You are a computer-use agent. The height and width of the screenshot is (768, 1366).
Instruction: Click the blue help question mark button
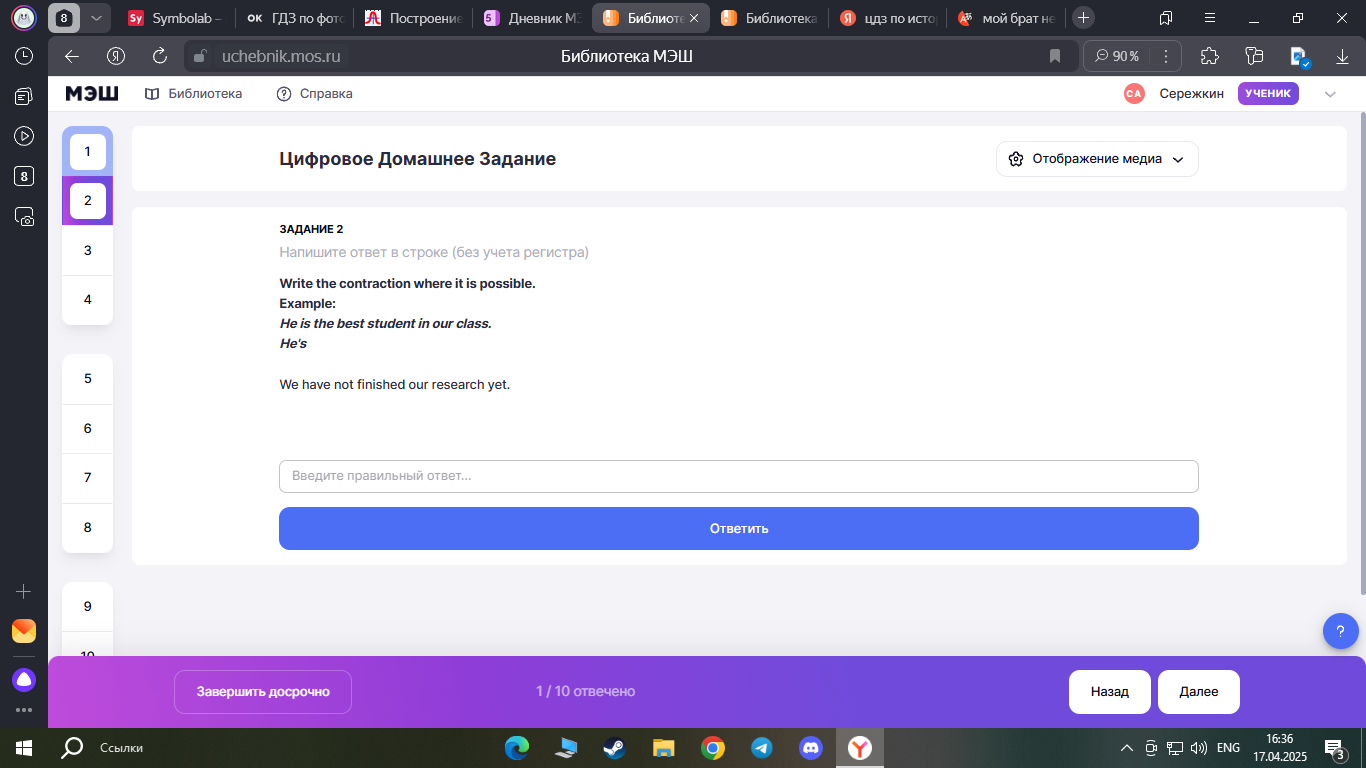[1340, 631]
